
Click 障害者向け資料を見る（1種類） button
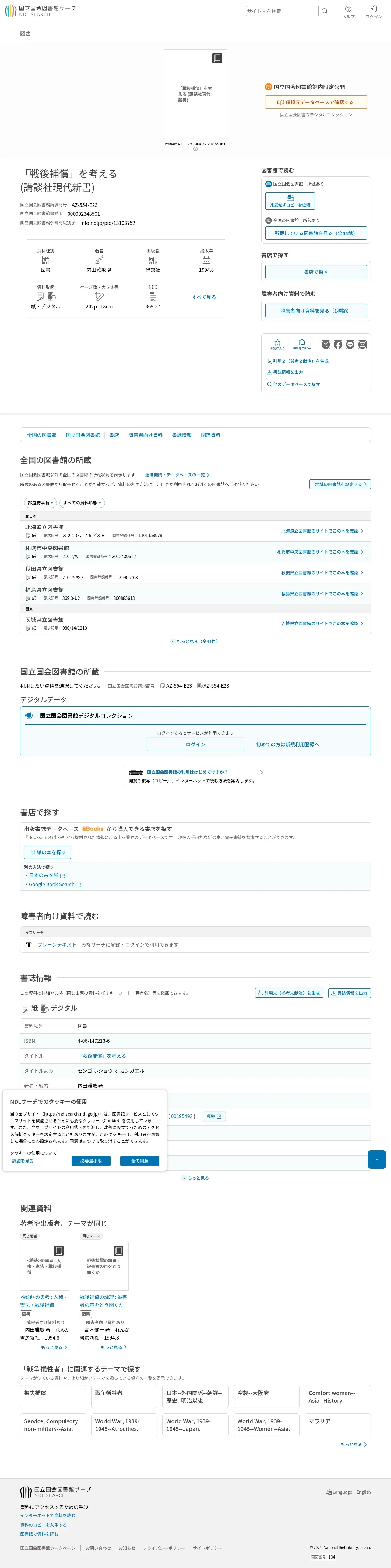315,310
